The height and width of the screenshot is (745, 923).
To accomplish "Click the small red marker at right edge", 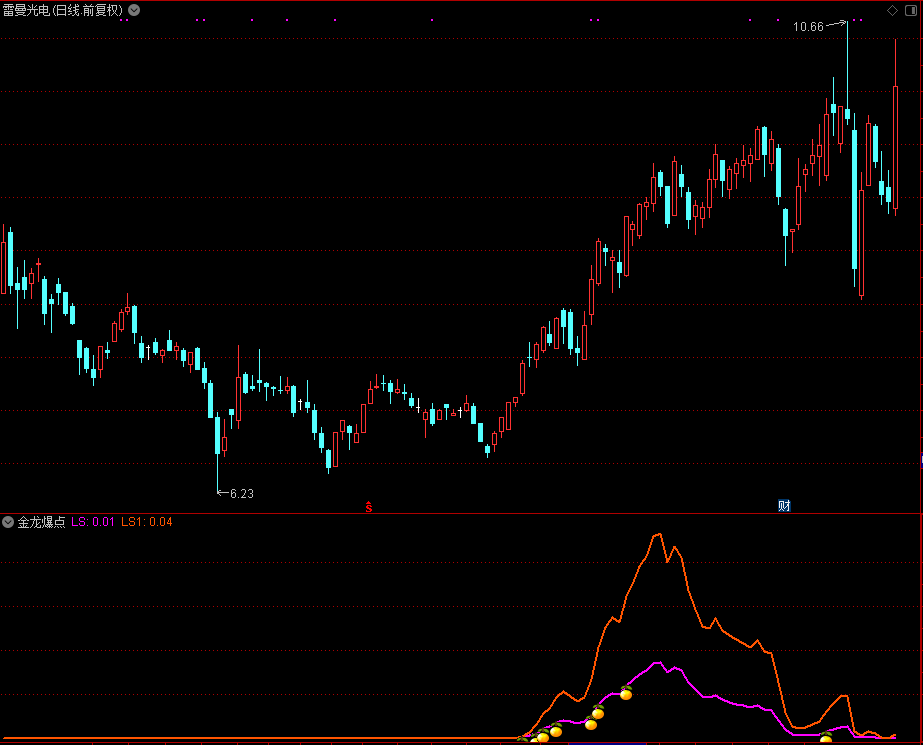I will [x=920, y=460].
